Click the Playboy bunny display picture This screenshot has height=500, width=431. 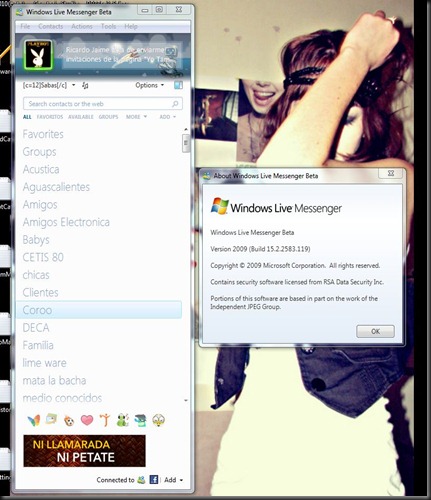(x=38, y=55)
